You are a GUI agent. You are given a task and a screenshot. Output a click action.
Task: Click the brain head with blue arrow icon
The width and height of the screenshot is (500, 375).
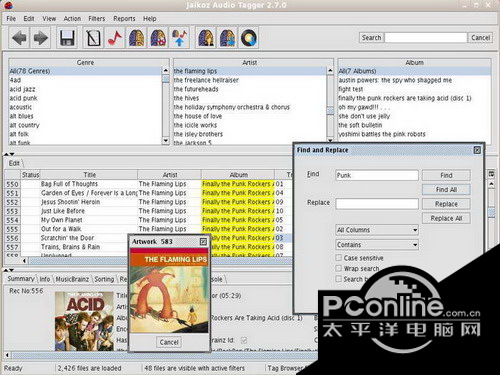[x=228, y=38]
